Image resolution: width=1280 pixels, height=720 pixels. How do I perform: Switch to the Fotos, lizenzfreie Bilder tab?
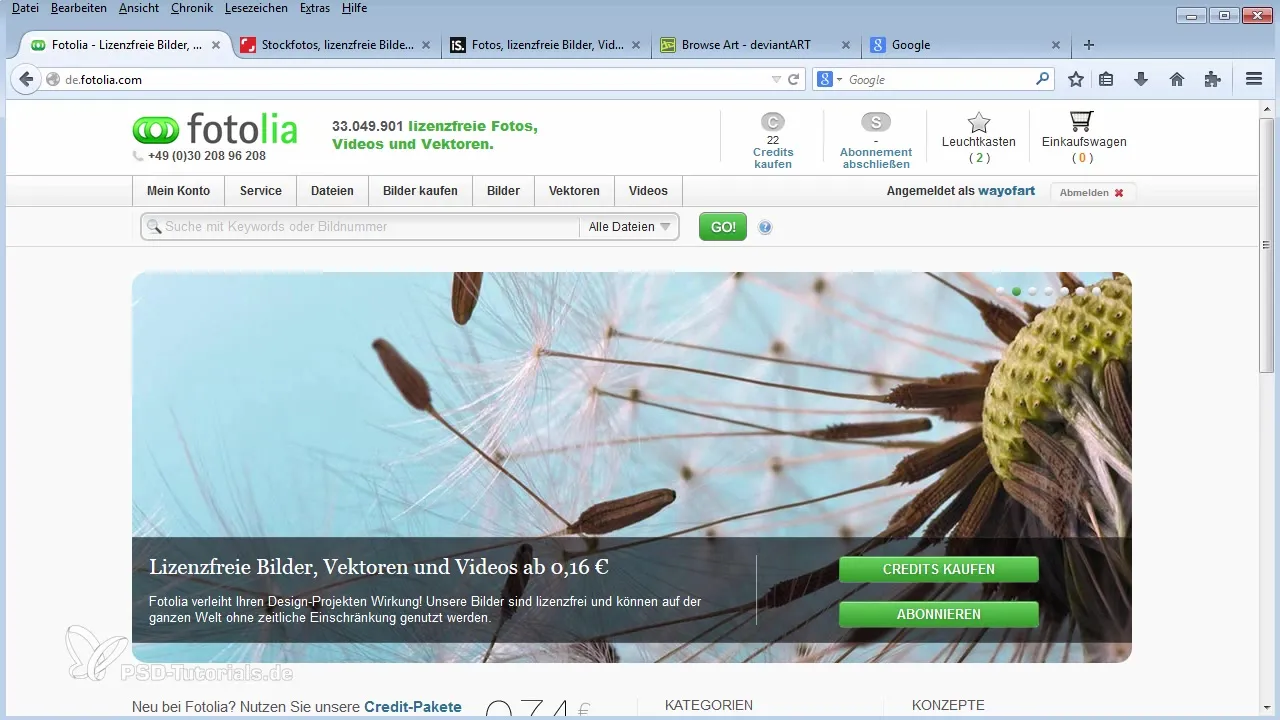pos(546,45)
